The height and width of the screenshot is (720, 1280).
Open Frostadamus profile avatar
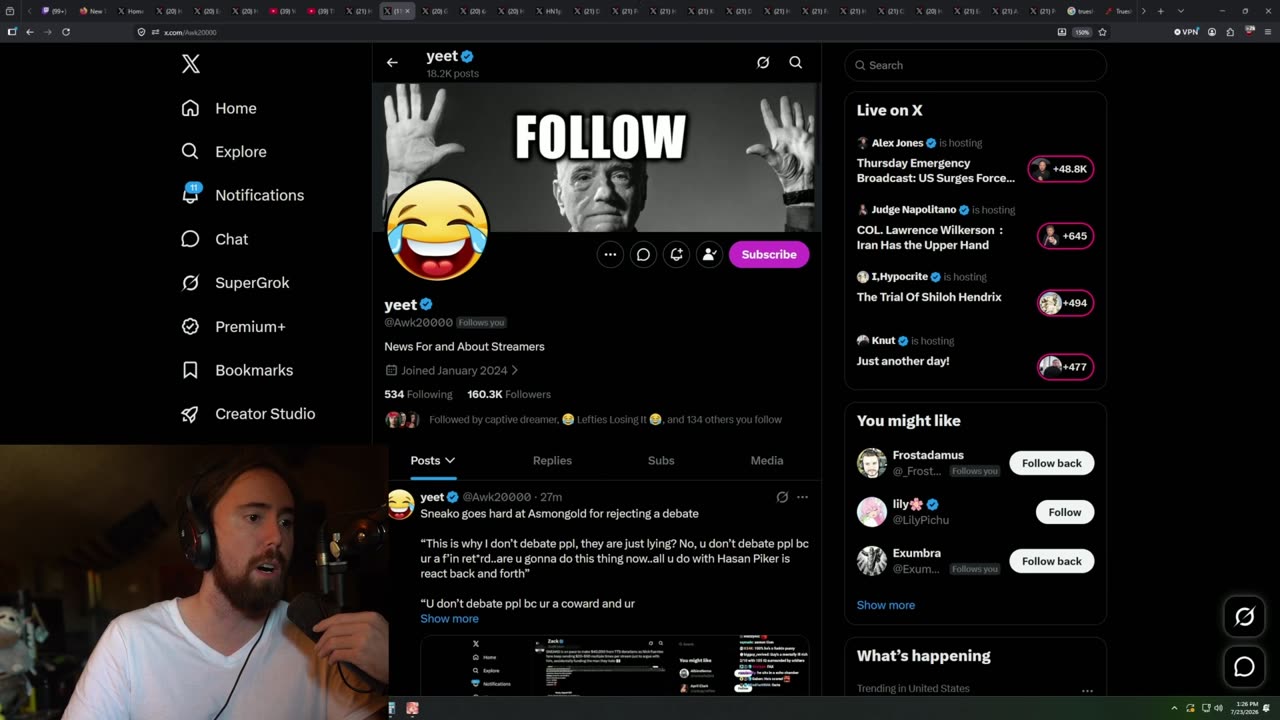point(872,463)
